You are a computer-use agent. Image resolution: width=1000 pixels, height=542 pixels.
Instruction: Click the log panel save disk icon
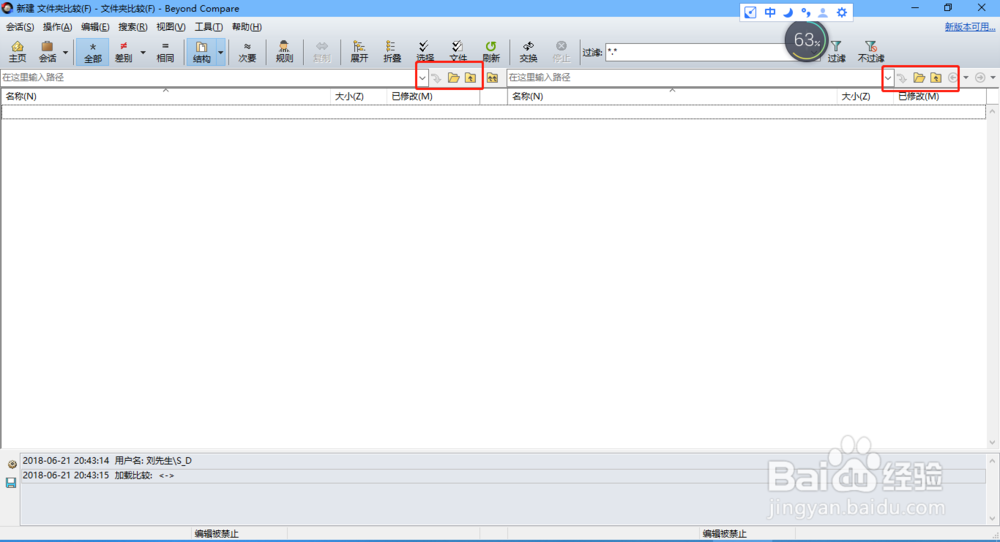point(11,483)
